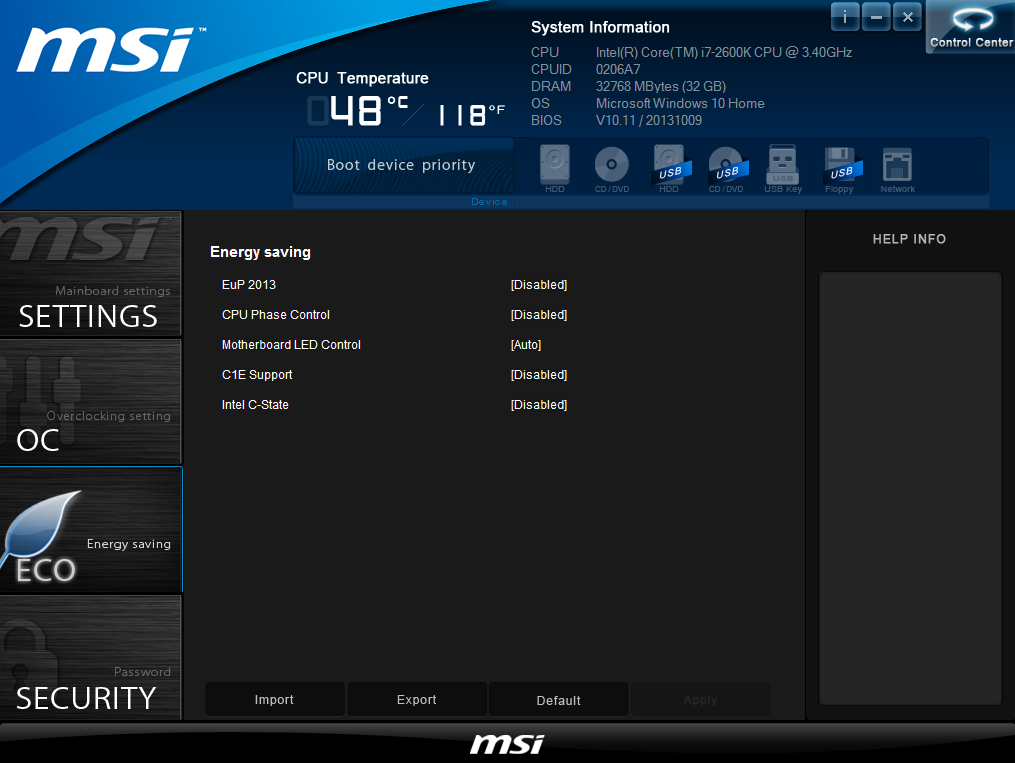
Task: Minimize the MSI utility window
Action: pos(876,17)
